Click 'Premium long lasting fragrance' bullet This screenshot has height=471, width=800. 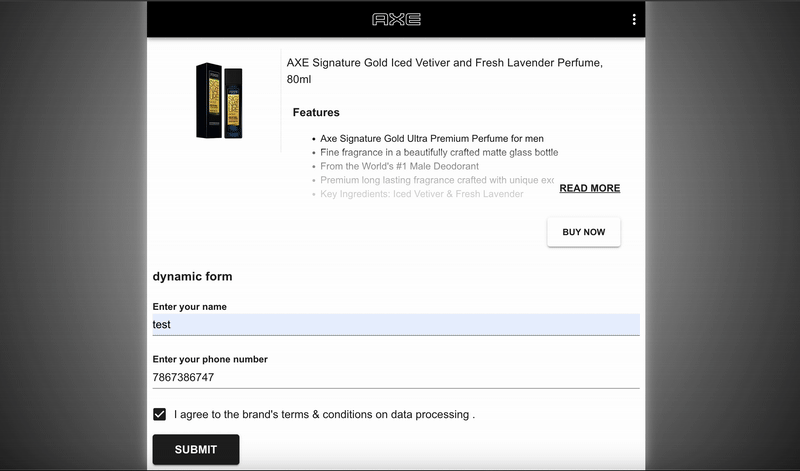tap(437, 180)
